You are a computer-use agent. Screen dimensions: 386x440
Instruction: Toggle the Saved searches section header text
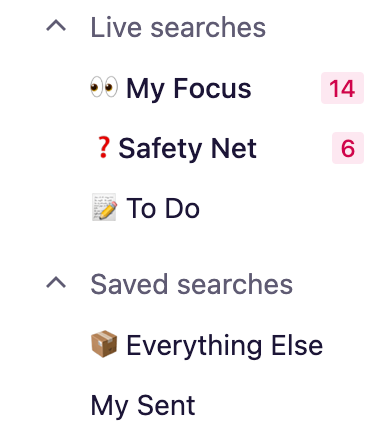tap(192, 284)
